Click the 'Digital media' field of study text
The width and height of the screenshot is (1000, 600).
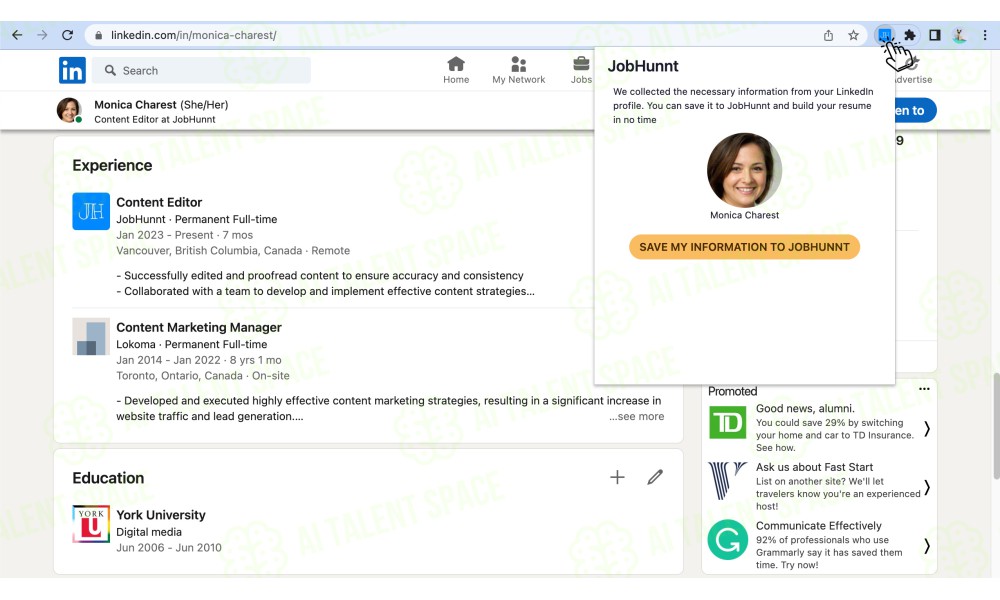[149, 532]
